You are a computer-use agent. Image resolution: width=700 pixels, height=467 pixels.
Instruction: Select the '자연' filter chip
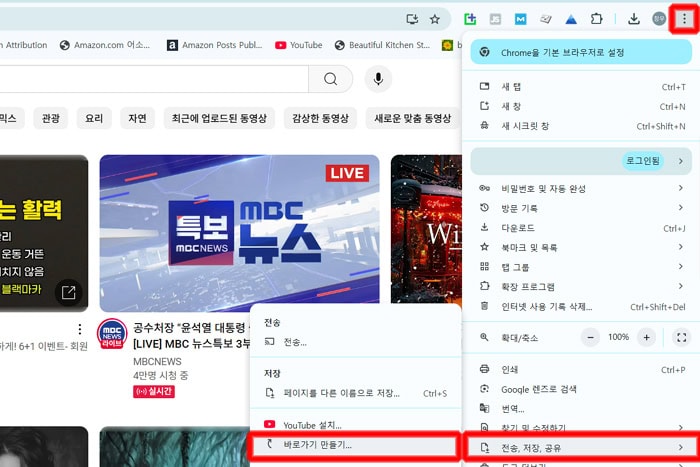(137, 118)
